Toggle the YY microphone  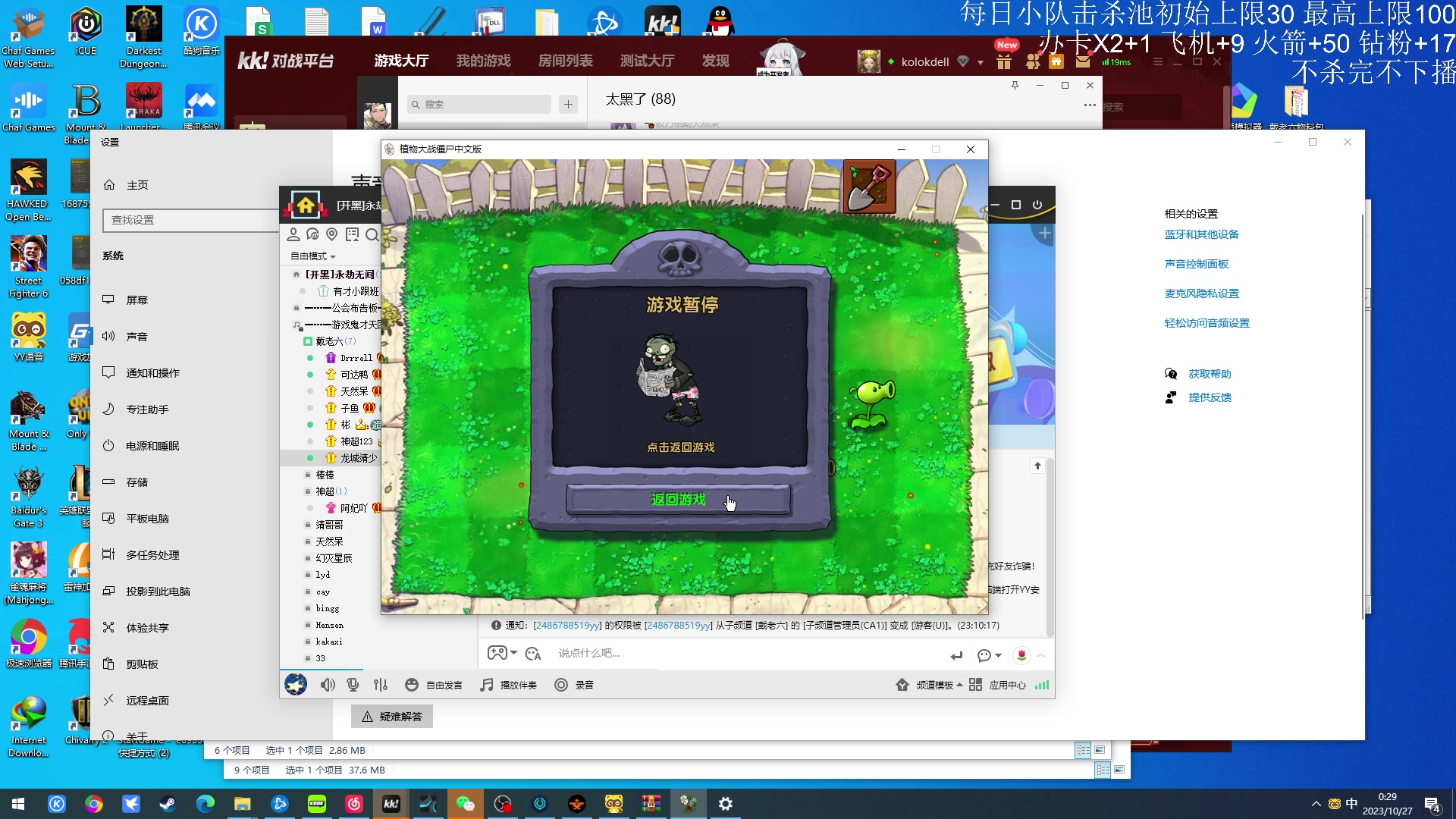[x=353, y=685]
